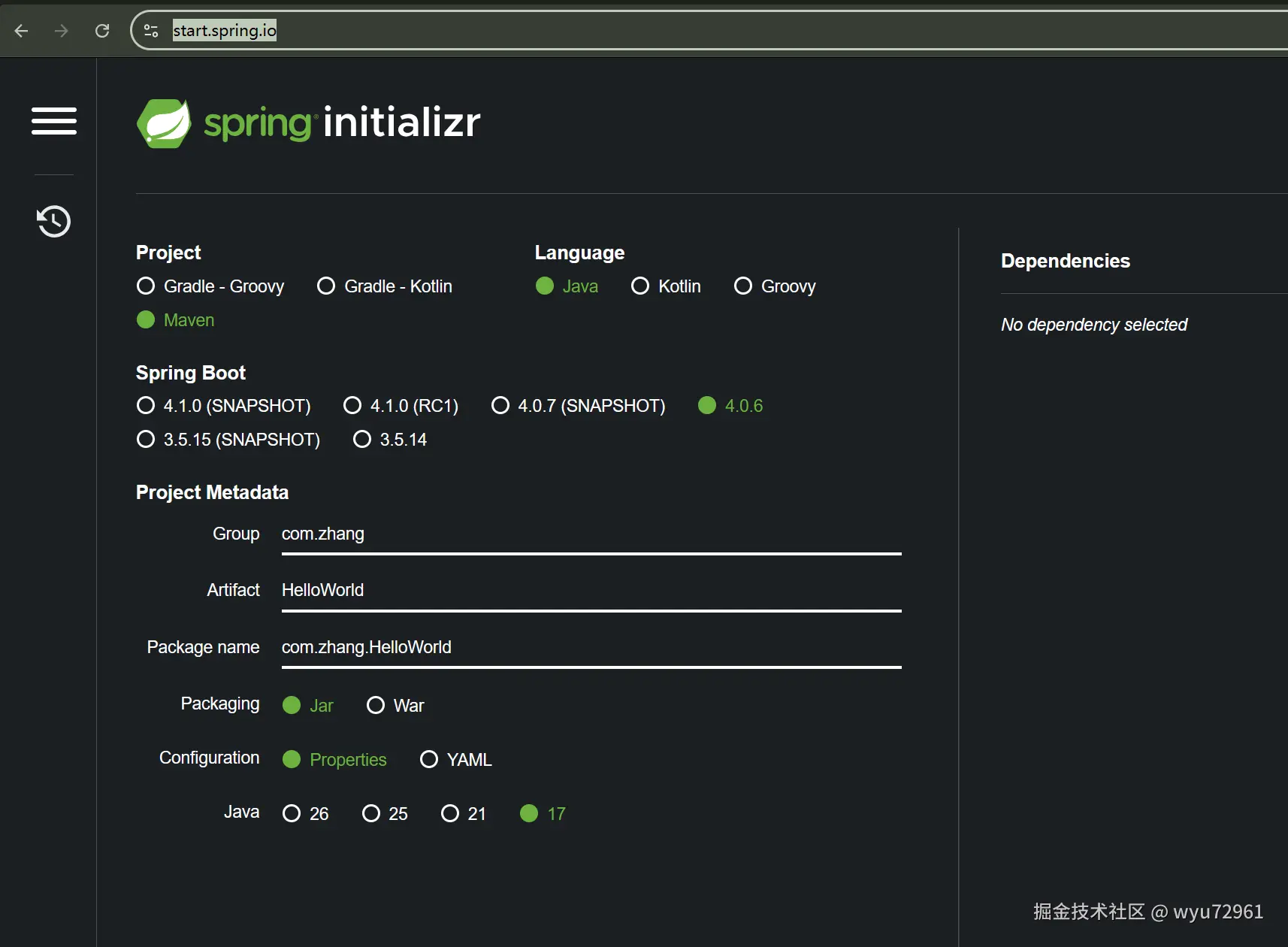Click the Spring Boot heading
The image size is (1288, 947).
191,373
